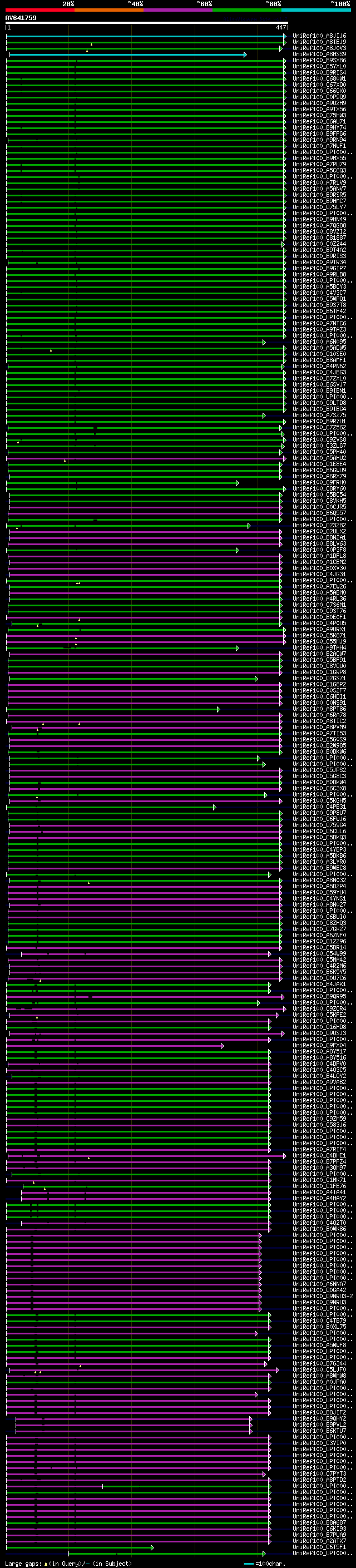Click hit label UniRef100_Q6AU71
356x1568 pixels.
[319, 122]
